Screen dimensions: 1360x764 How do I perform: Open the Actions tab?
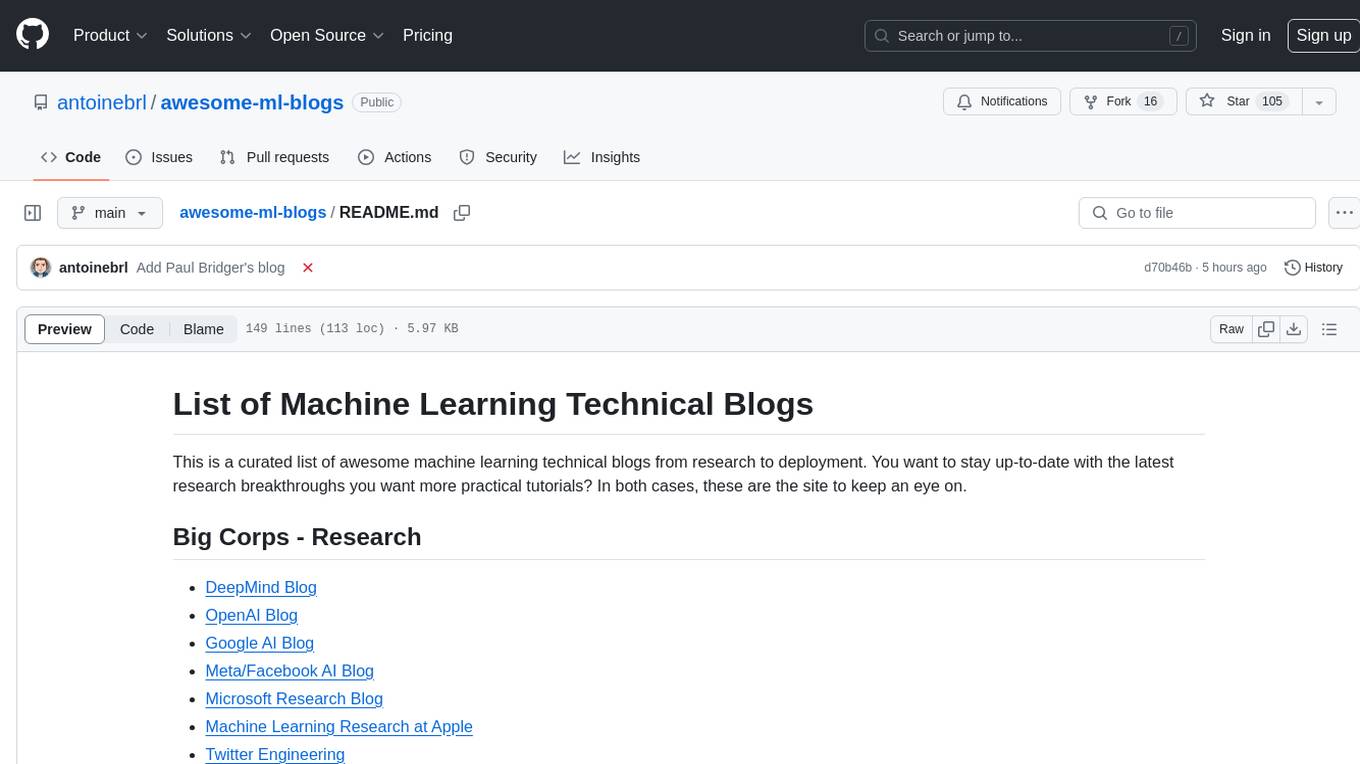pos(395,157)
